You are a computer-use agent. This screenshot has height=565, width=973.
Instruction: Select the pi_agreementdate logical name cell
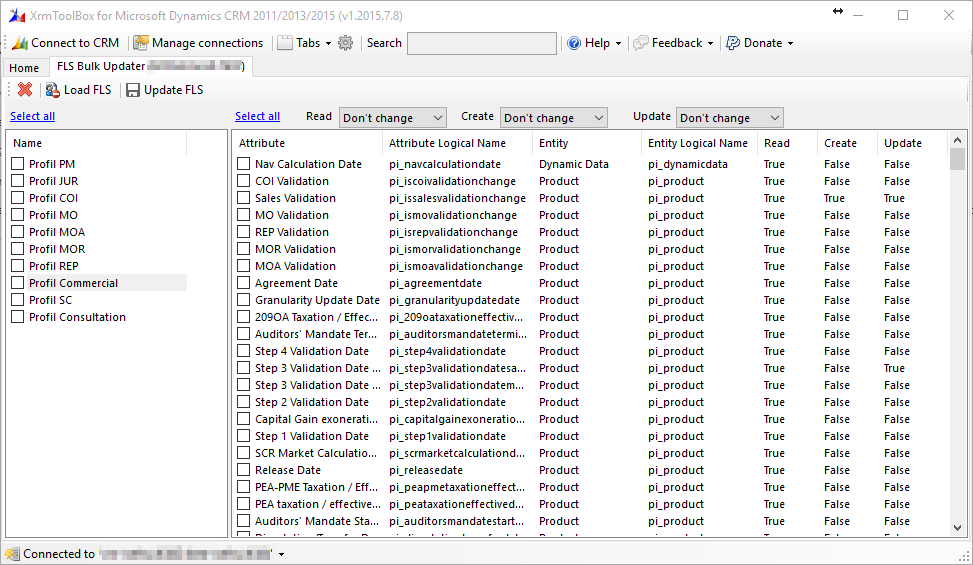pyautogui.click(x=435, y=283)
